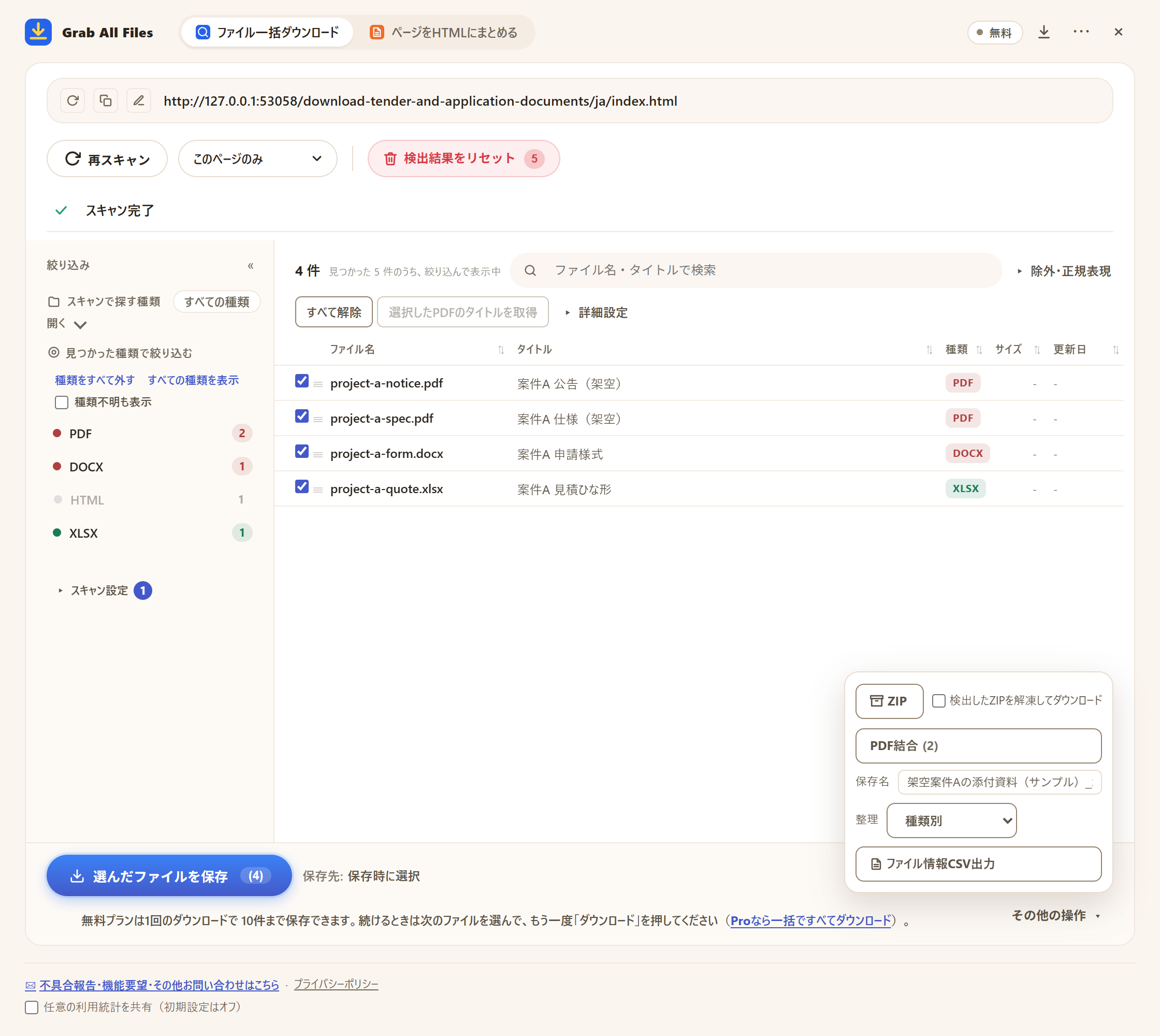Enable 種類不明も表示 checkbox
This screenshot has height=1036, width=1160.
coord(62,402)
